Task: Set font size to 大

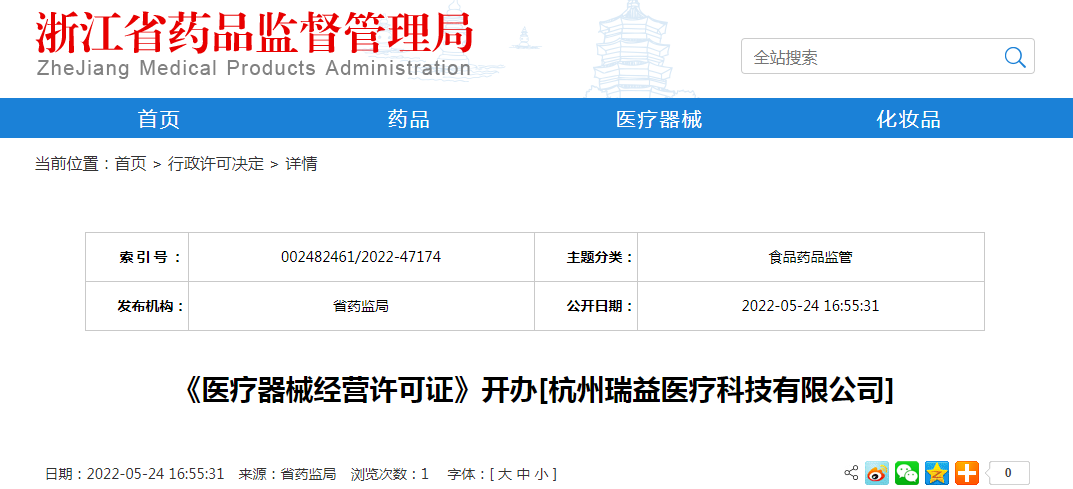Action: click(504, 474)
